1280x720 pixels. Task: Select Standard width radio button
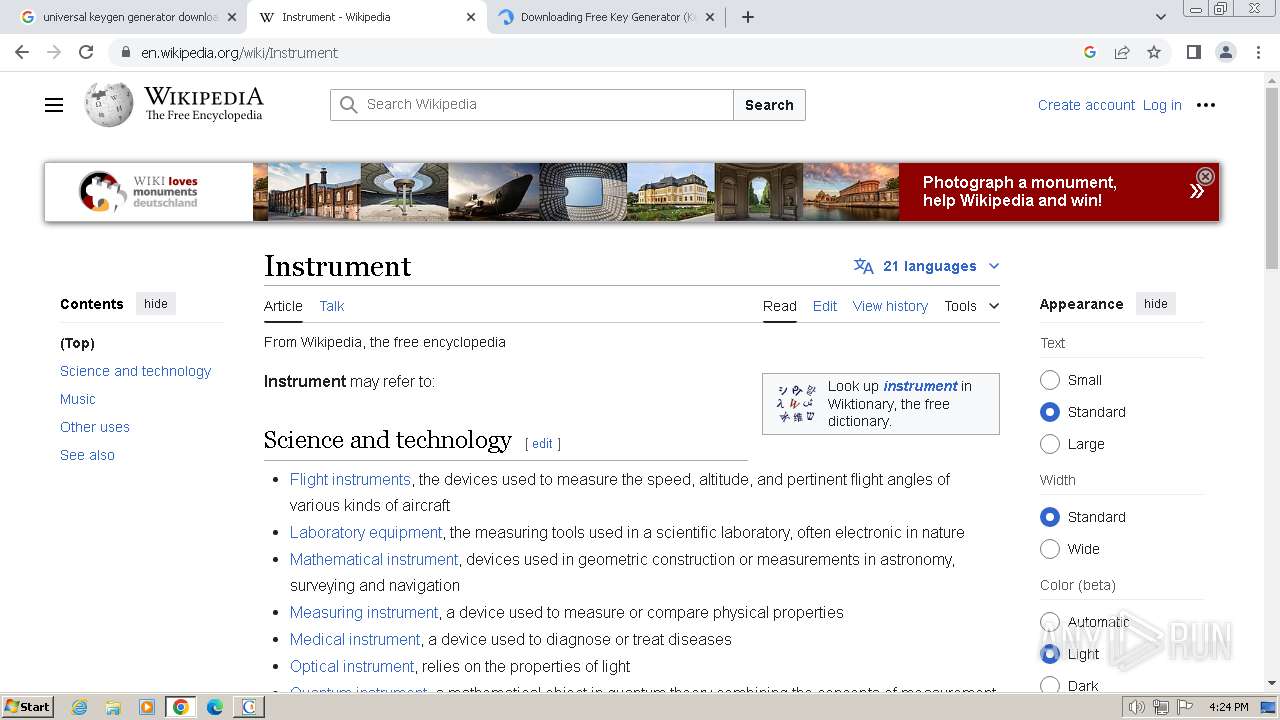pyautogui.click(x=1050, y=517)
